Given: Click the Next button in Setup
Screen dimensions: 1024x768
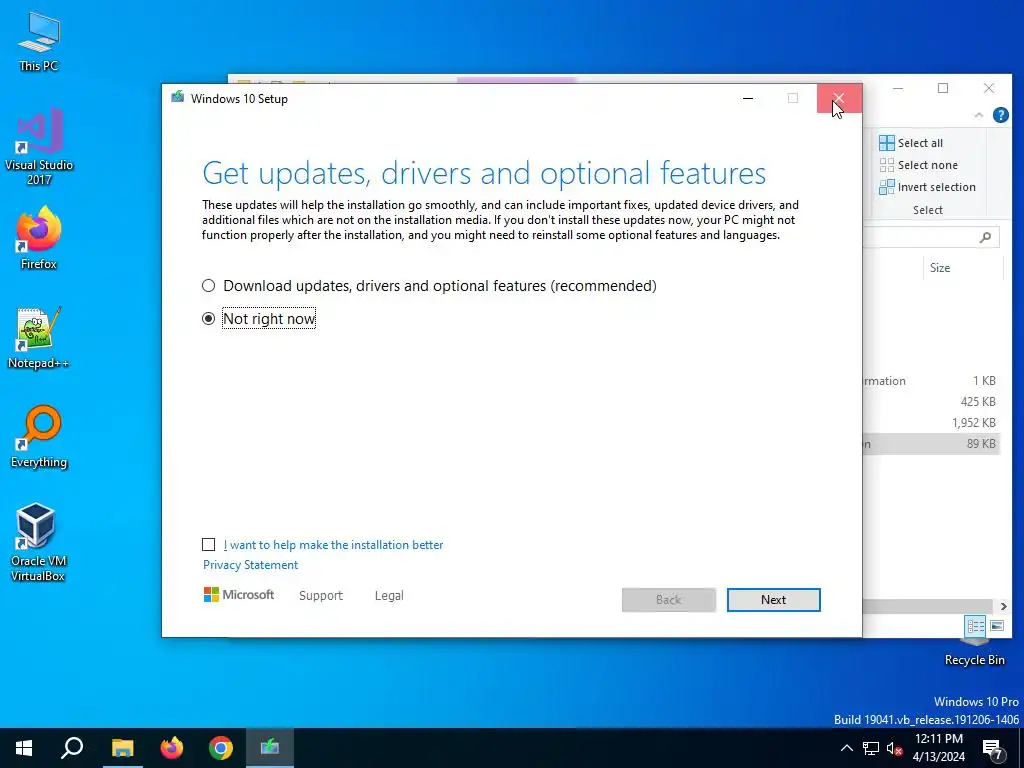Looking at the screenshot, I should [773, 600].
